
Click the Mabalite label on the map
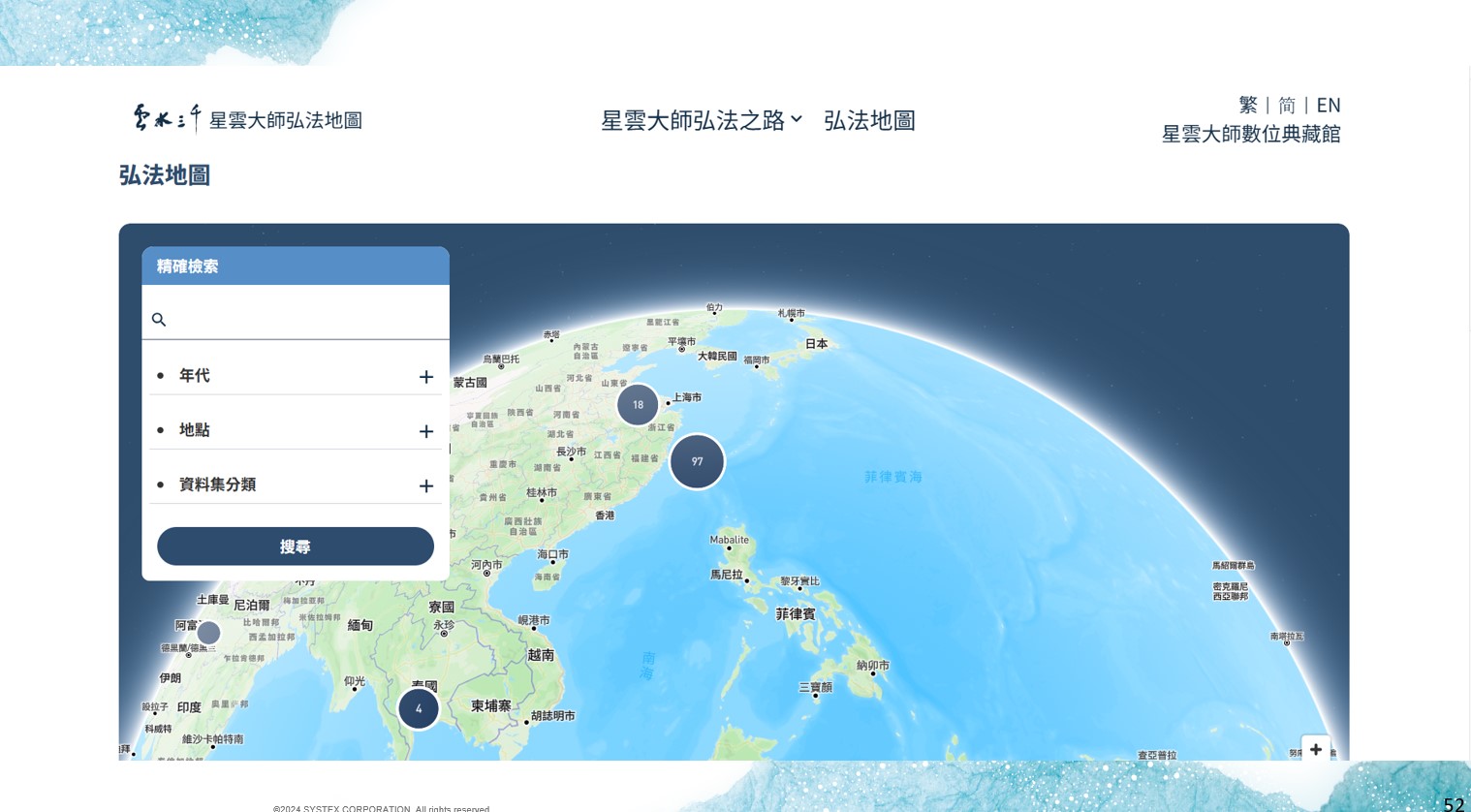click(730, 540)
